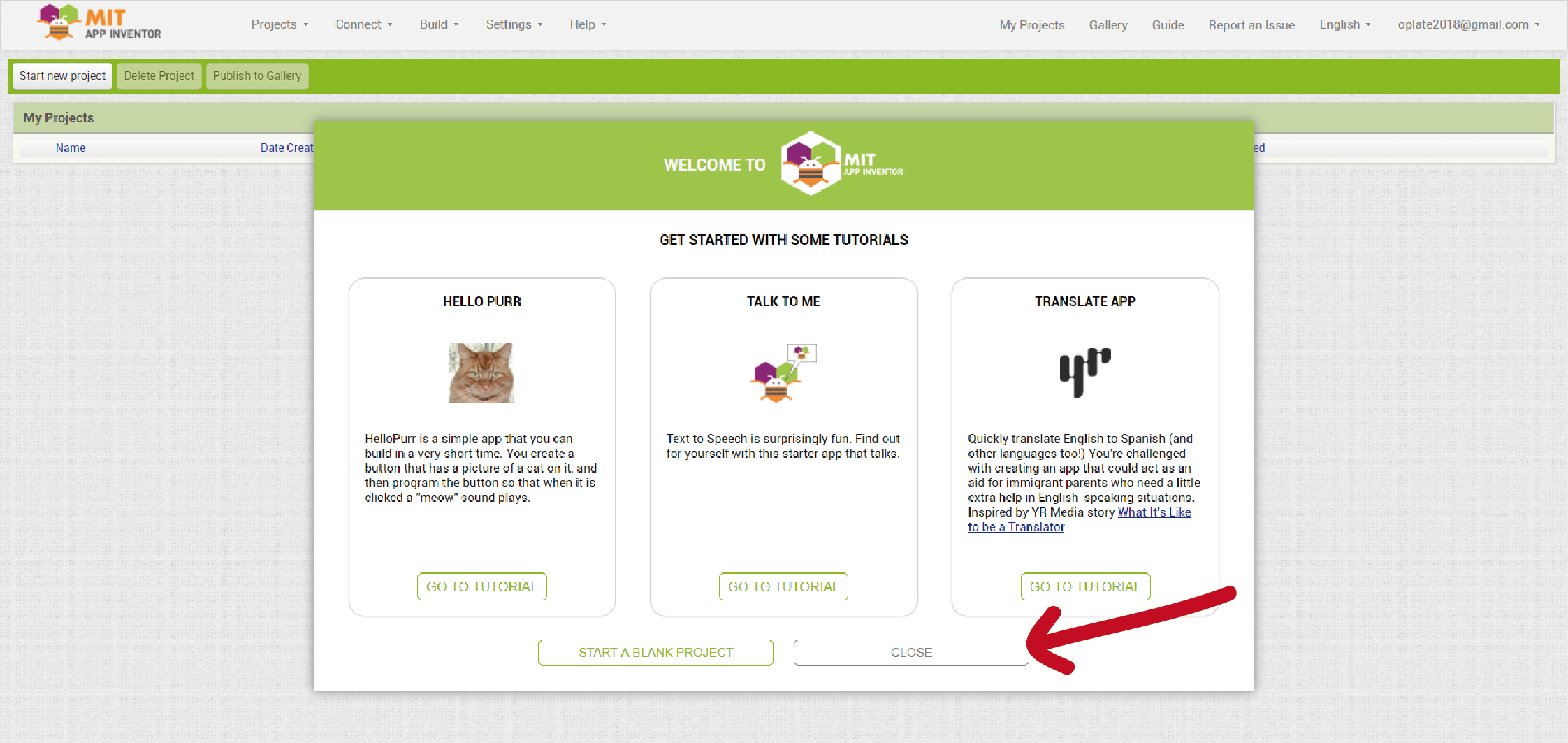Click the Talk To Me bee icon

783,373
